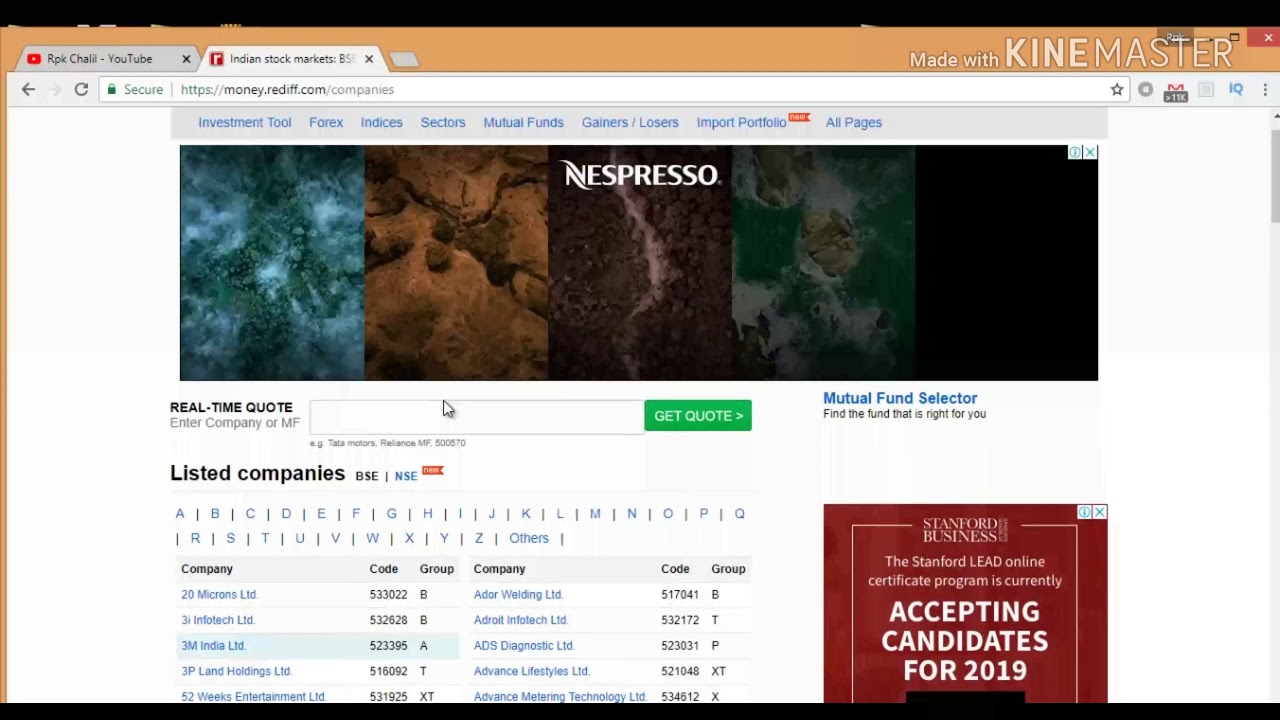Select BSE listed companies
Image resolution: width=1280 pixels, height=720 pixels.
[367, 476]
